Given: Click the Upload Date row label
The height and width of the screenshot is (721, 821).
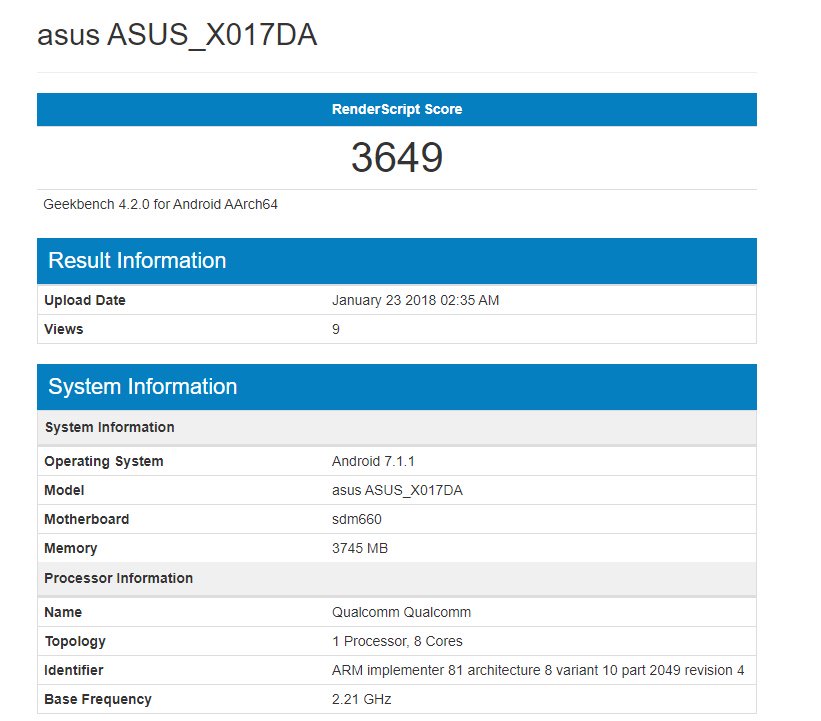Looking at the screenshot, I should [x=85, y=300].
